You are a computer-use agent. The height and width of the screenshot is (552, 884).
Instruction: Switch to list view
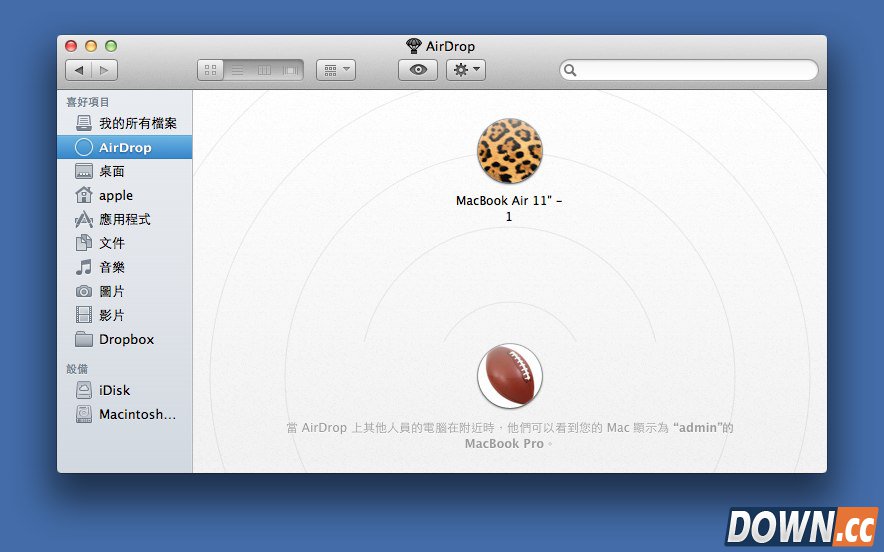[237, 70]
